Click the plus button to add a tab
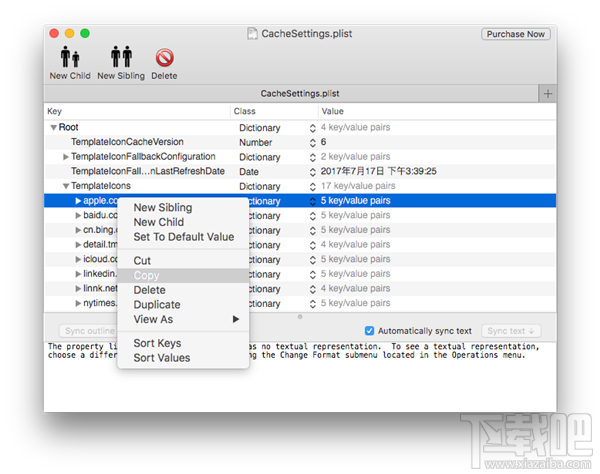 548,94
